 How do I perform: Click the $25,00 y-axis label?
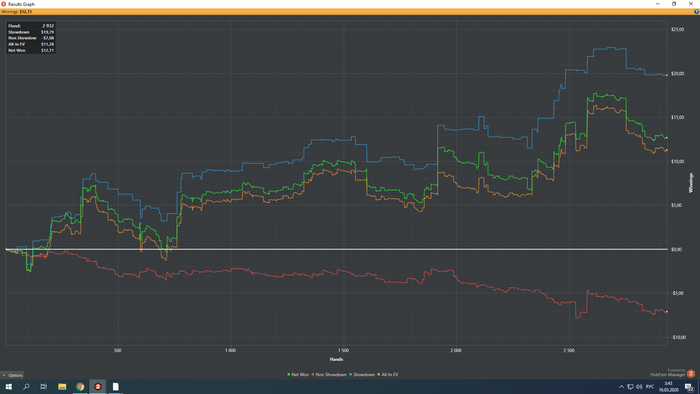click(677, 29)
